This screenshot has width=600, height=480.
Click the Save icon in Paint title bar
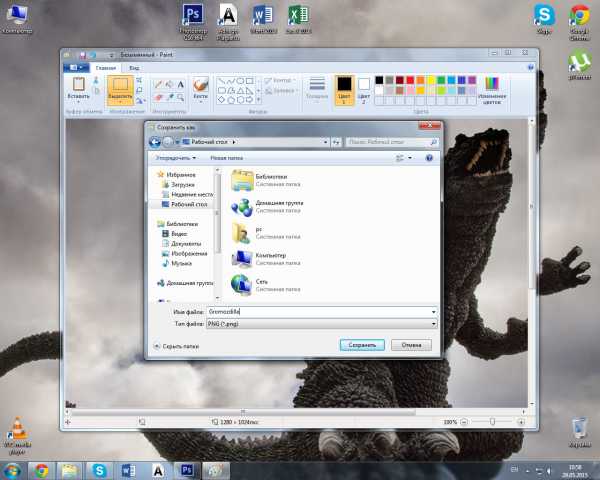coord(83,55)
